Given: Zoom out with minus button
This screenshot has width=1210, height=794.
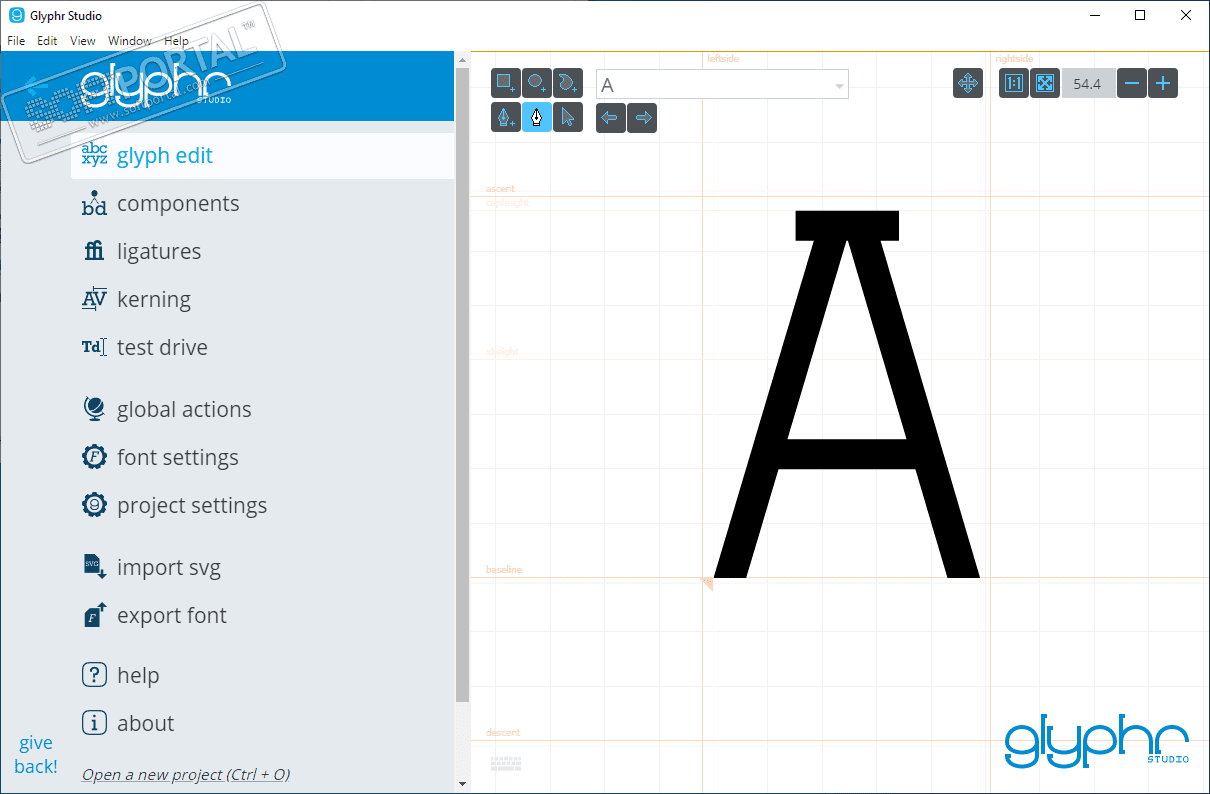Looking at the screenshot, I should click(1132, 83).
